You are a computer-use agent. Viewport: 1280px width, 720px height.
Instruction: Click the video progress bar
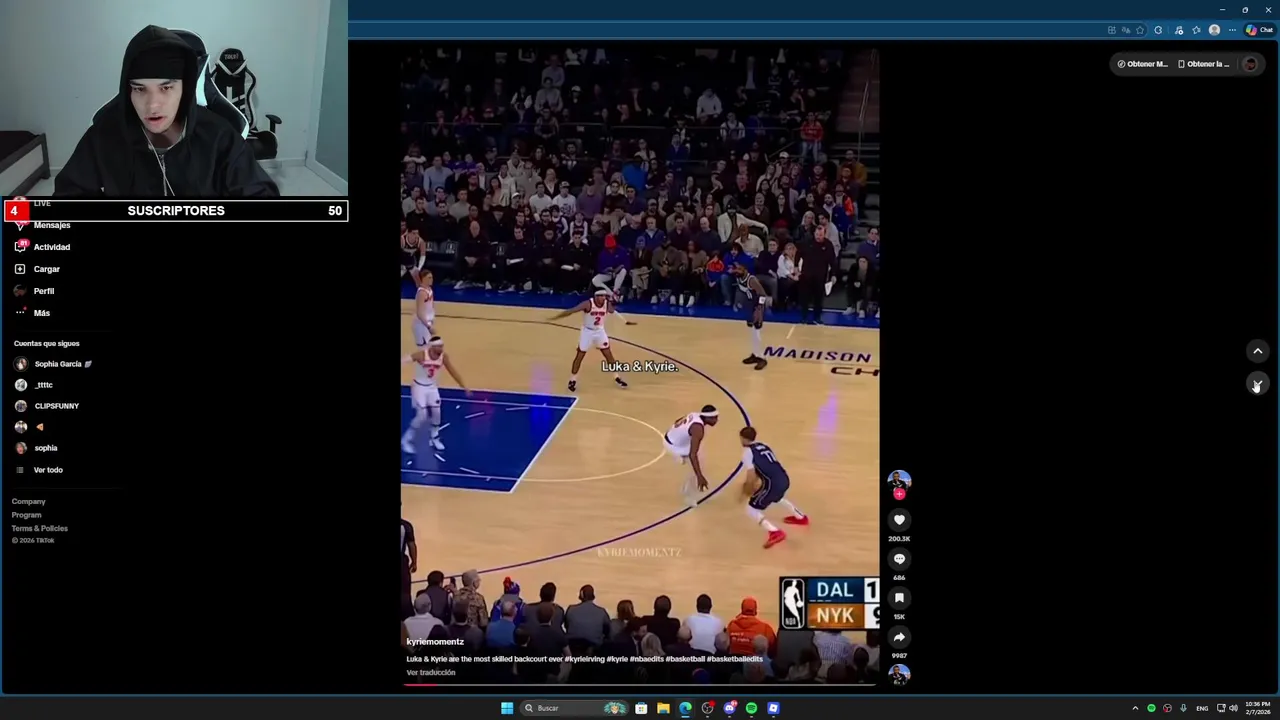640,685
